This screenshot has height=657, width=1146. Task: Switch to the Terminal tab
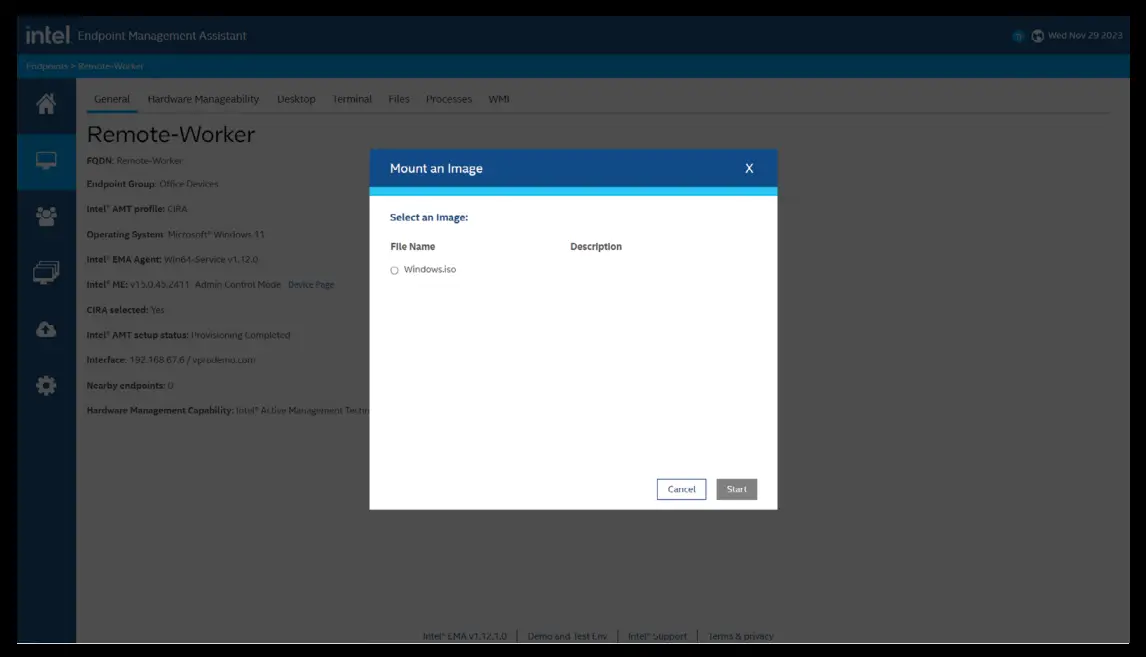pyautogui.click(x=352, y=99)
